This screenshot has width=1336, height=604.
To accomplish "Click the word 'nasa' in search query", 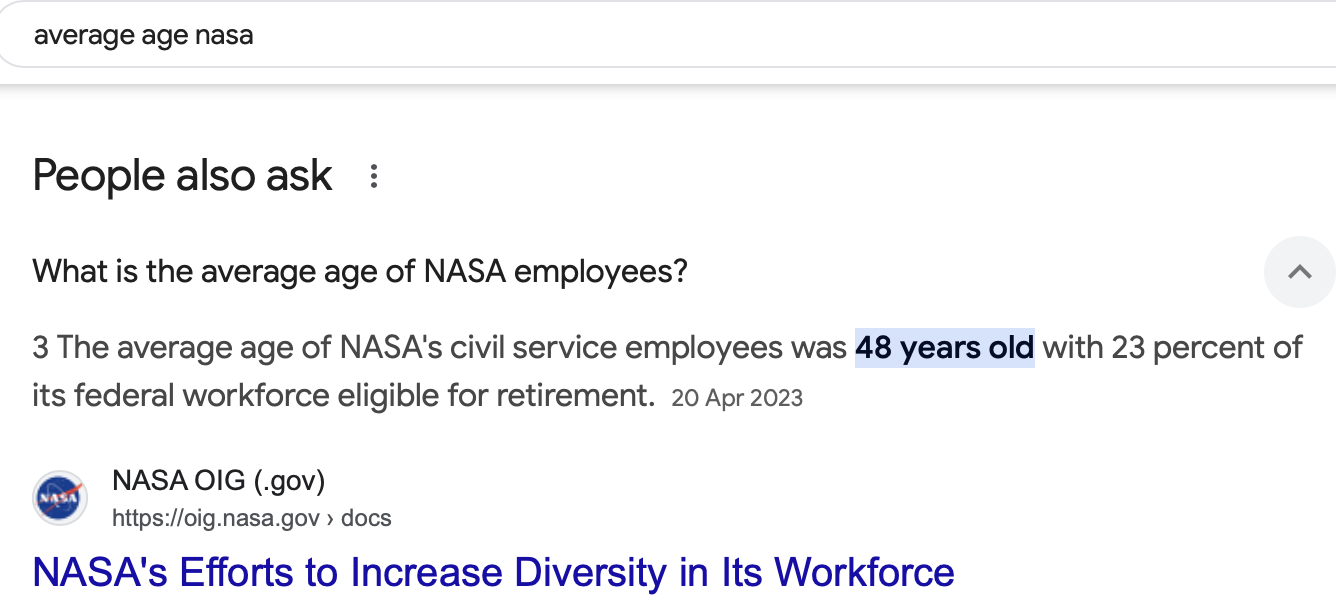I will [x=224, y=36].
